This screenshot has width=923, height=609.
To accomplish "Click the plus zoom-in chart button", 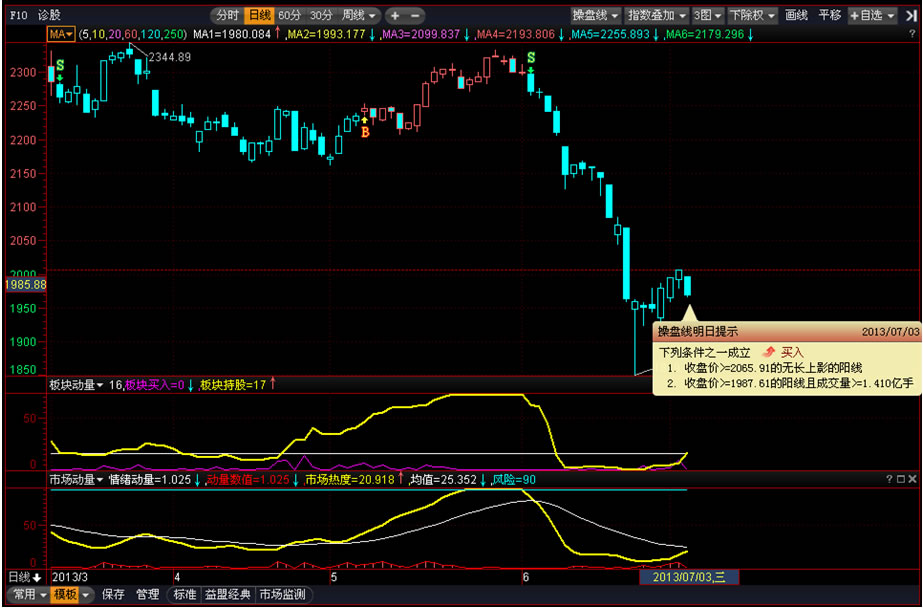I will click(395, 16).
